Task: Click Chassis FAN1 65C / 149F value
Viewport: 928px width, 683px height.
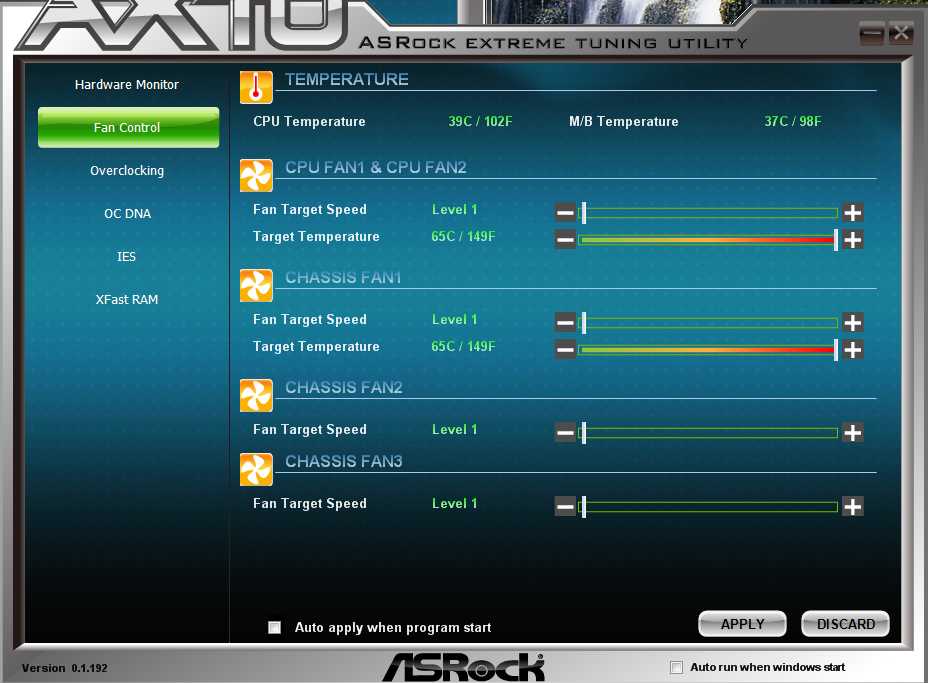Action: click(463, 346)
